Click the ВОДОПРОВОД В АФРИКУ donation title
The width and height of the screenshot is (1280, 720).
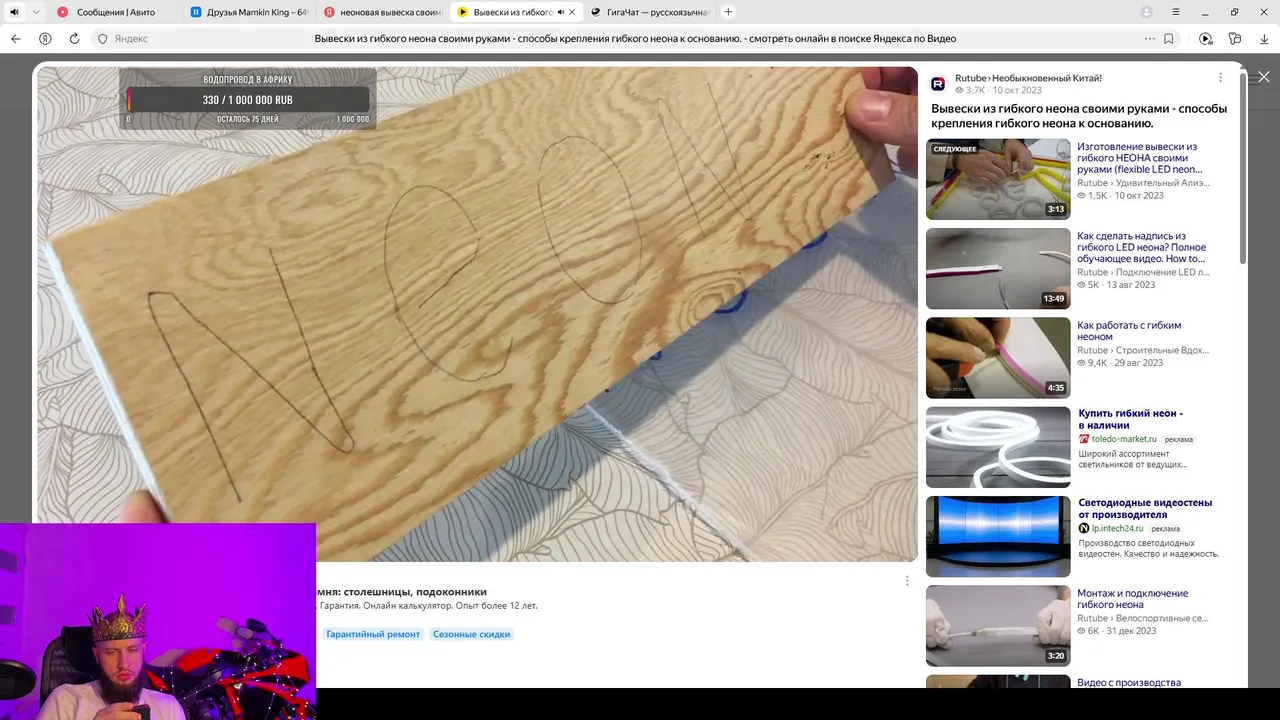(x=247, y=80)
